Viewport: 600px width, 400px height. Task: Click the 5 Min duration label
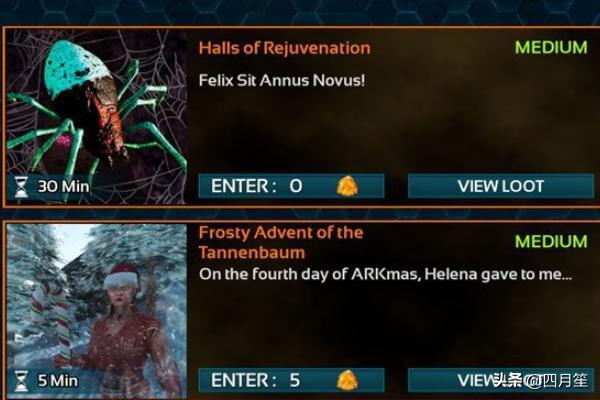point(58,380)
